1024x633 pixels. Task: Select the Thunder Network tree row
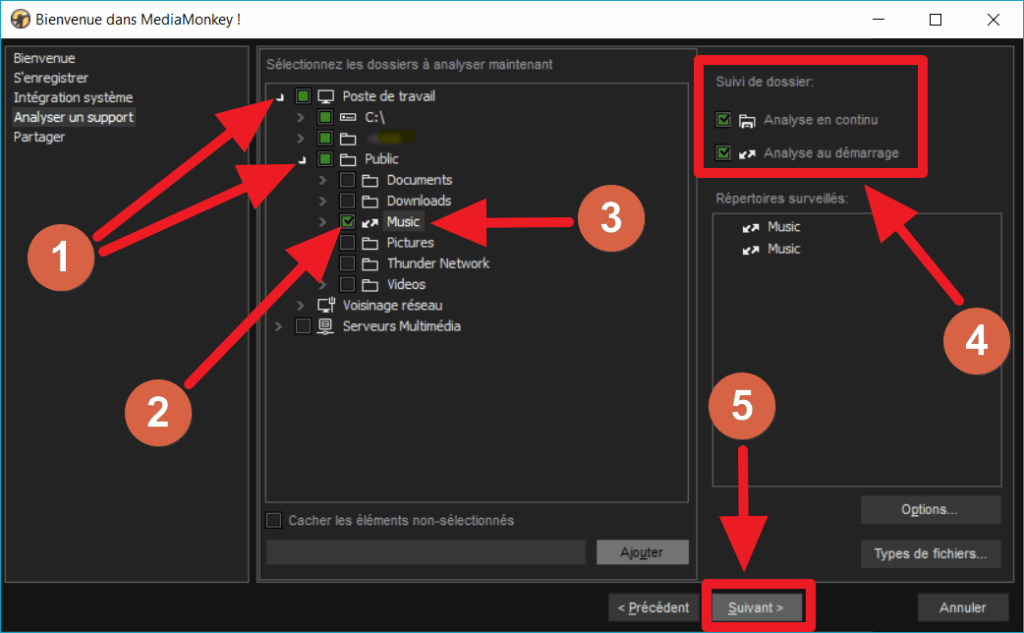point(438,263)
